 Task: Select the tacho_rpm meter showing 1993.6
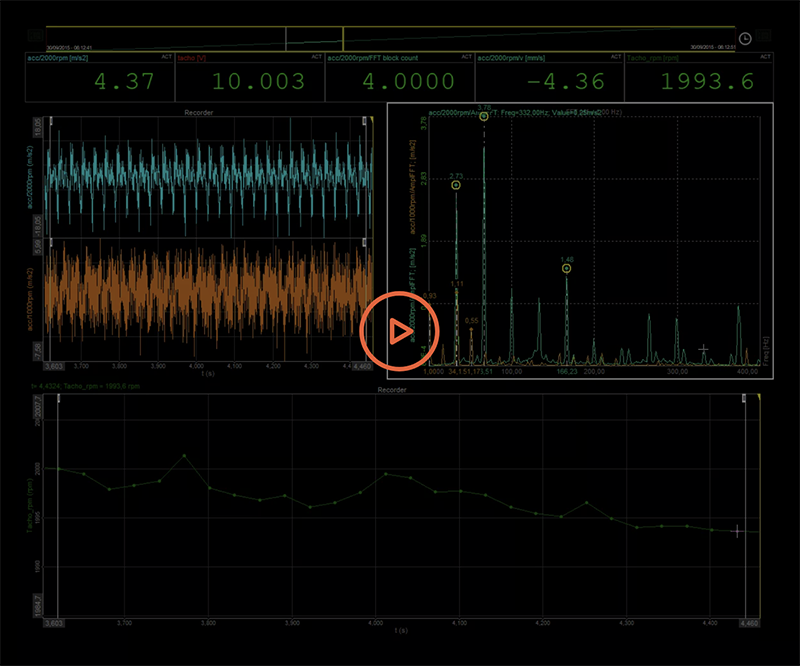pyautogui.click(x=699, y=78)
